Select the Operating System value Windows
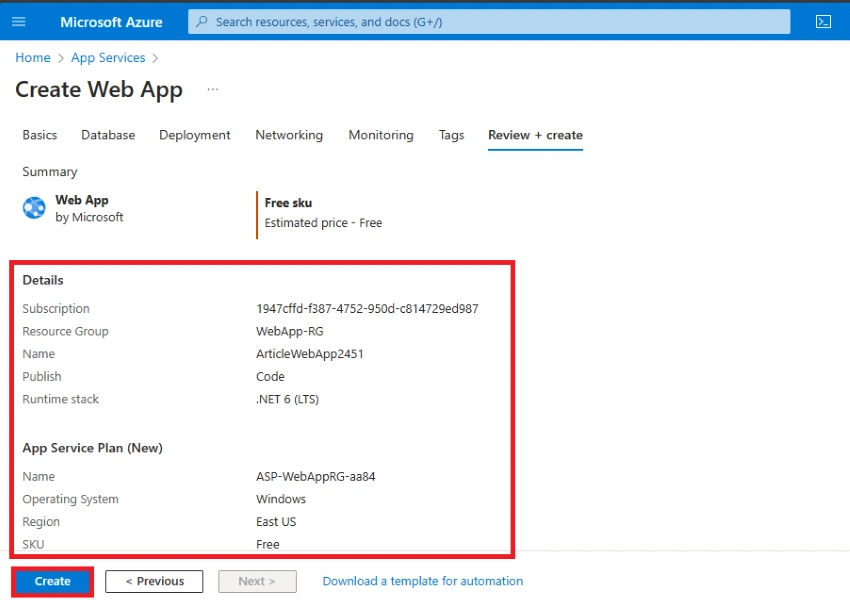This screenshot has height=610, width=850. click(281, 499)
